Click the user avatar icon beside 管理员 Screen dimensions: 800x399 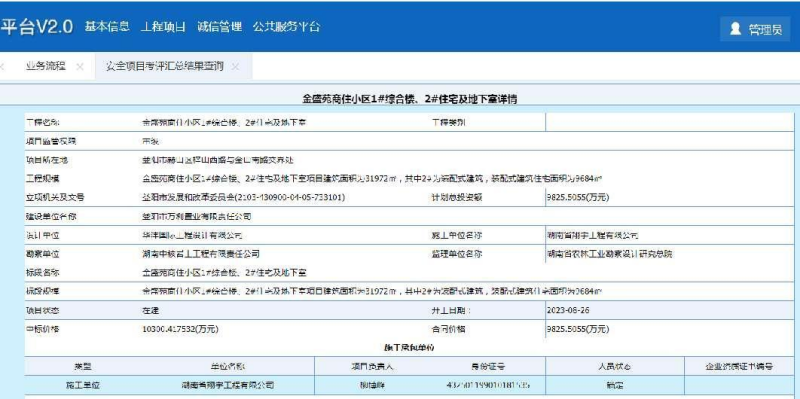tap(735, 29)
